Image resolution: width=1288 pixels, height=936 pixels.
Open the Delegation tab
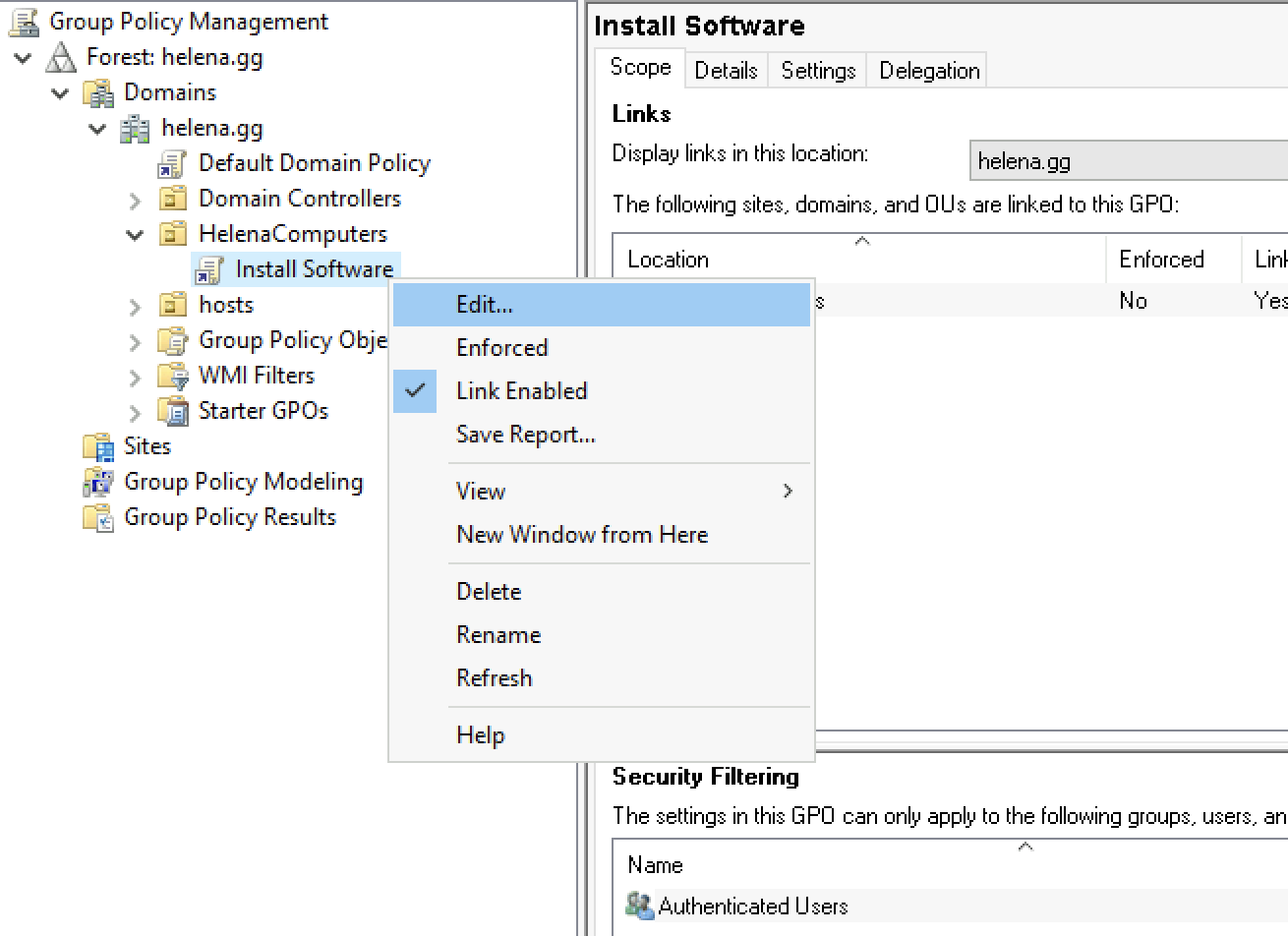(929, 71)
